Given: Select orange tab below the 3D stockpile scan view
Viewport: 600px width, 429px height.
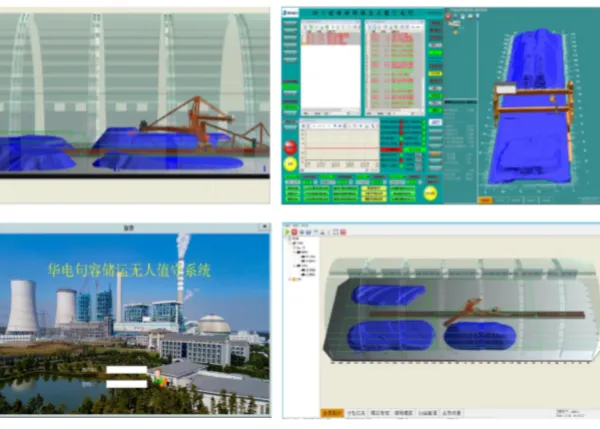Looking at the screenshot, I should tap(485, 200).
